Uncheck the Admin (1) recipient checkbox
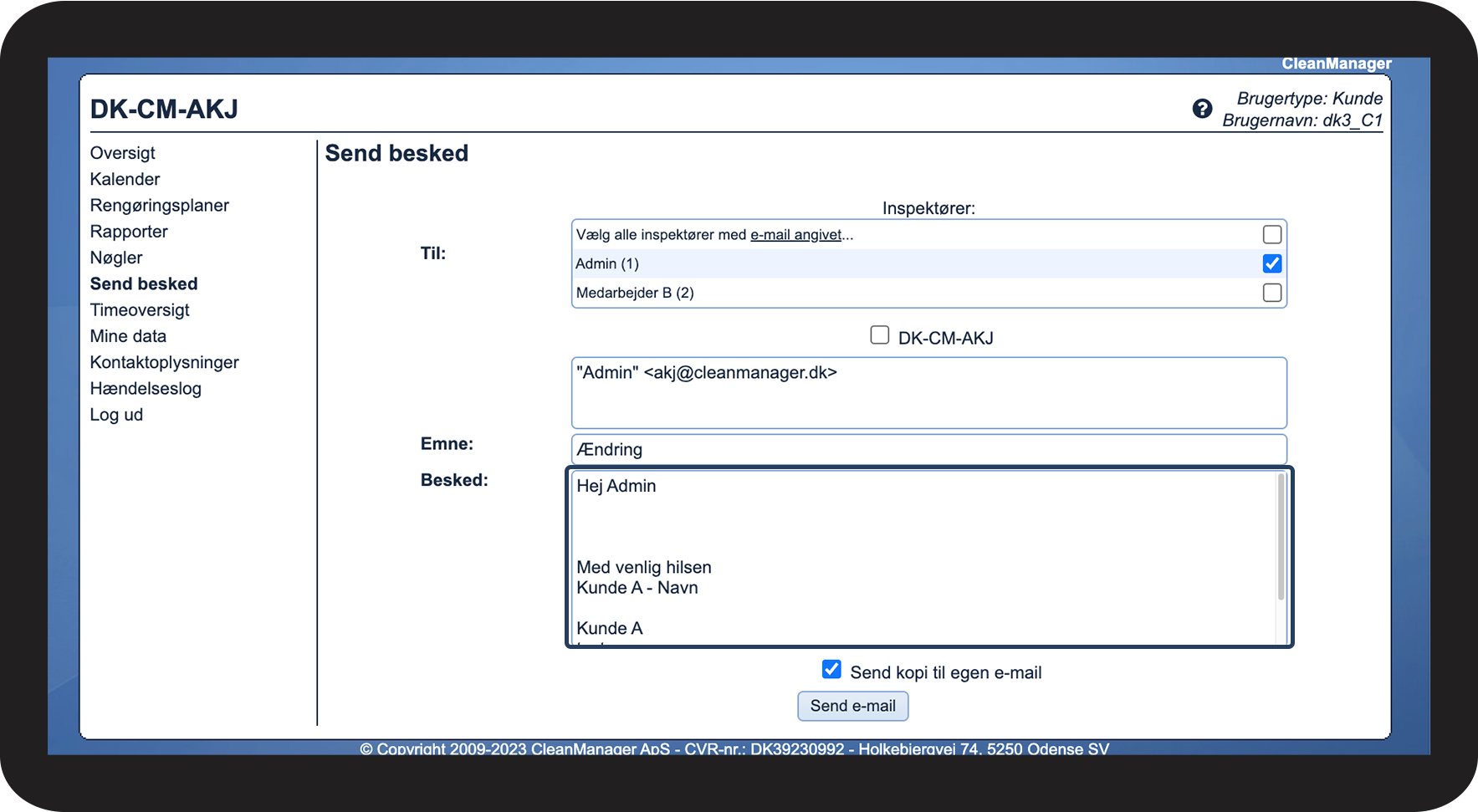Image resolution: width=1478 pixels, height=812 pixels. (x=1271, y=264)
